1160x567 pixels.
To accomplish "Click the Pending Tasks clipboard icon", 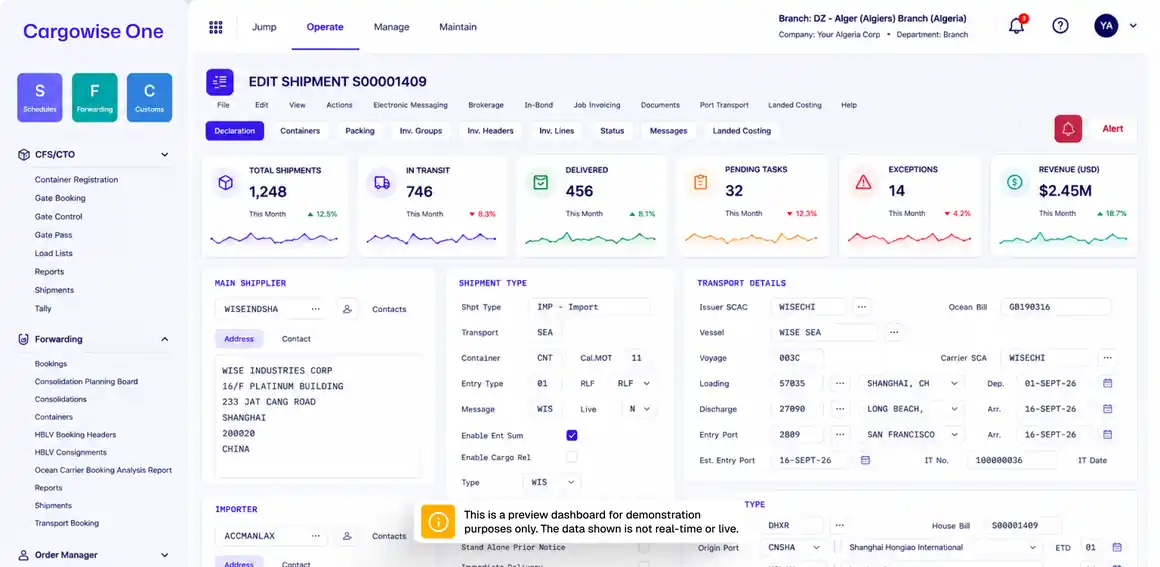I will [701, 182].
